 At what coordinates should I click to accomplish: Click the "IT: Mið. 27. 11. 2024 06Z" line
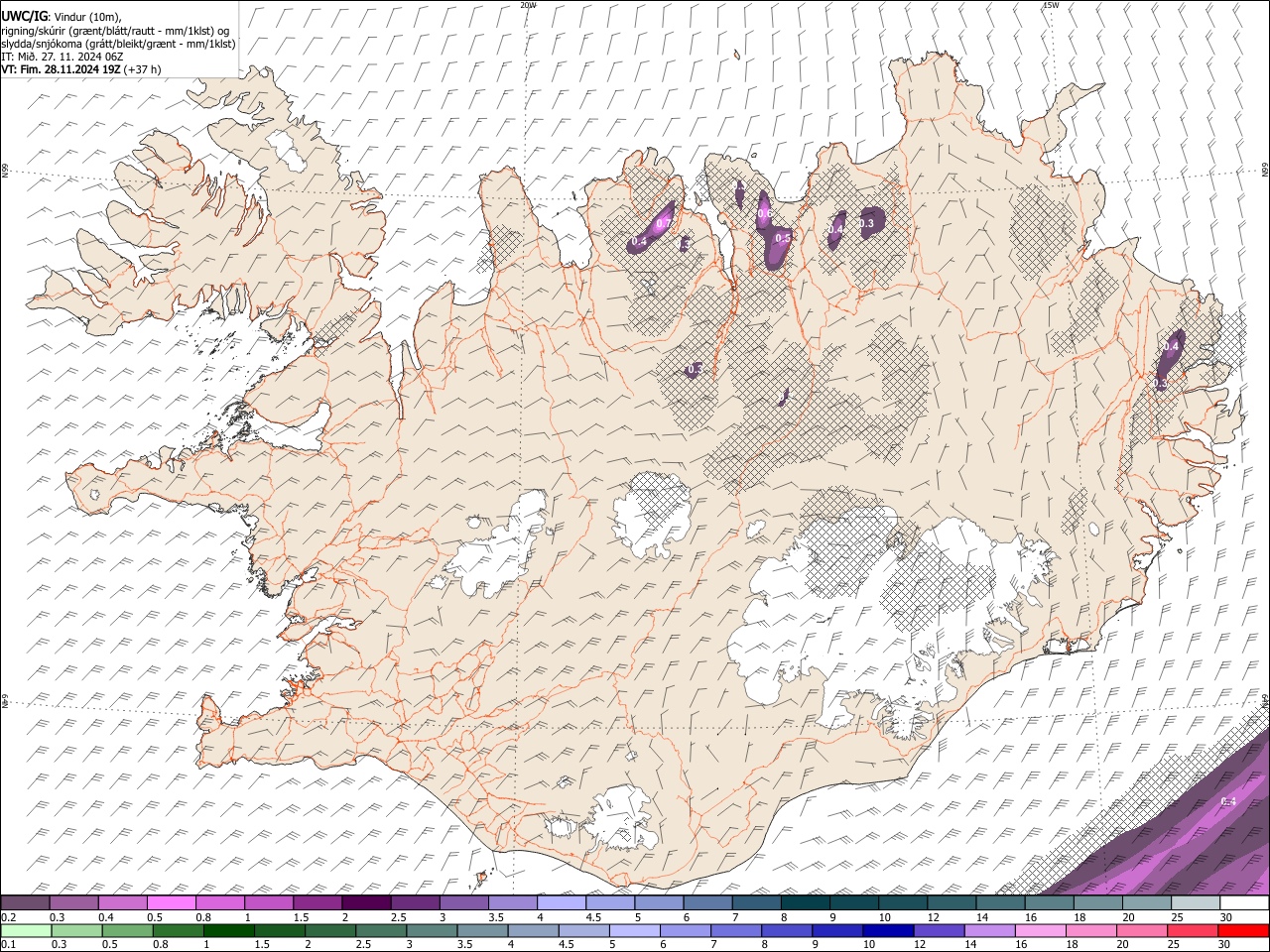pos(63,57)
